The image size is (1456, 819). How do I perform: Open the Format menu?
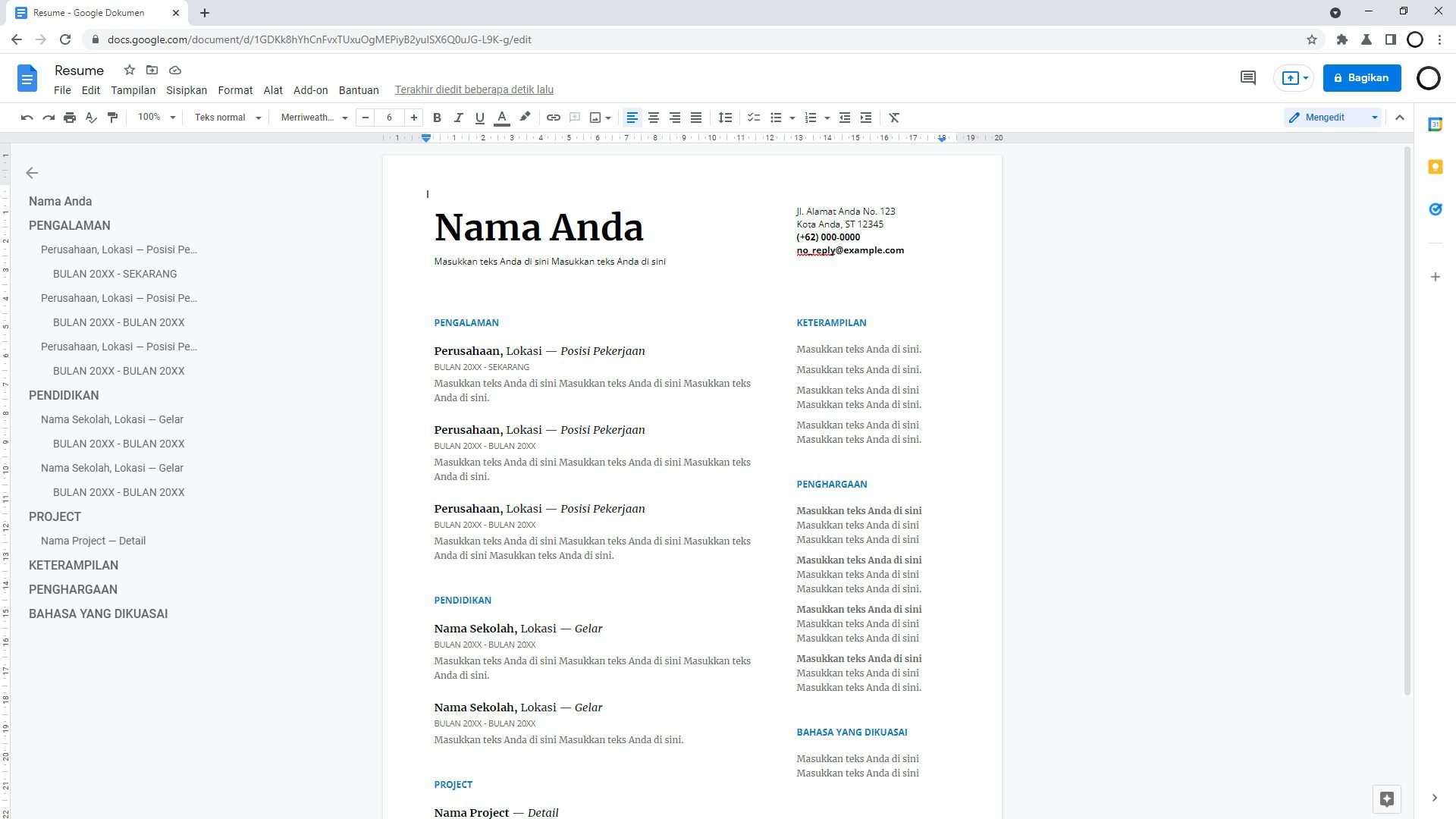(235, 89)
